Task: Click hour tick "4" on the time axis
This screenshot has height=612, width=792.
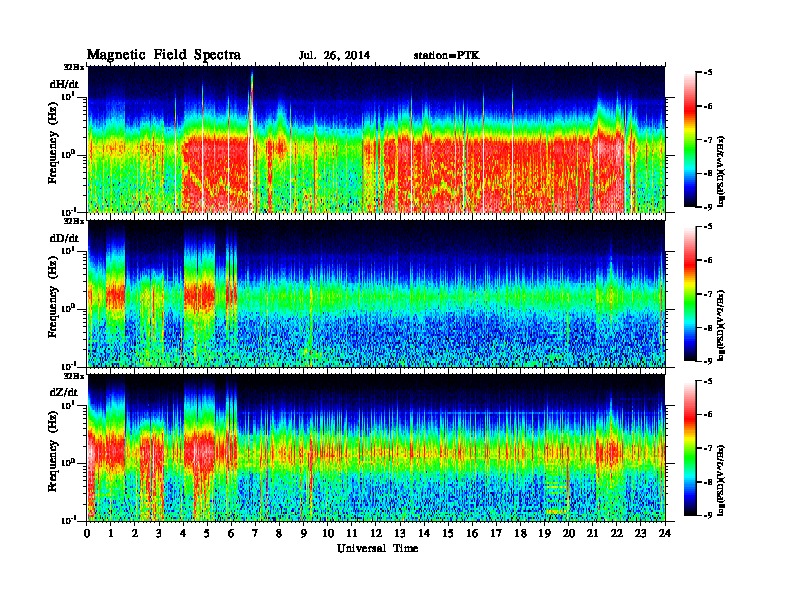Action: click(183, 533)
